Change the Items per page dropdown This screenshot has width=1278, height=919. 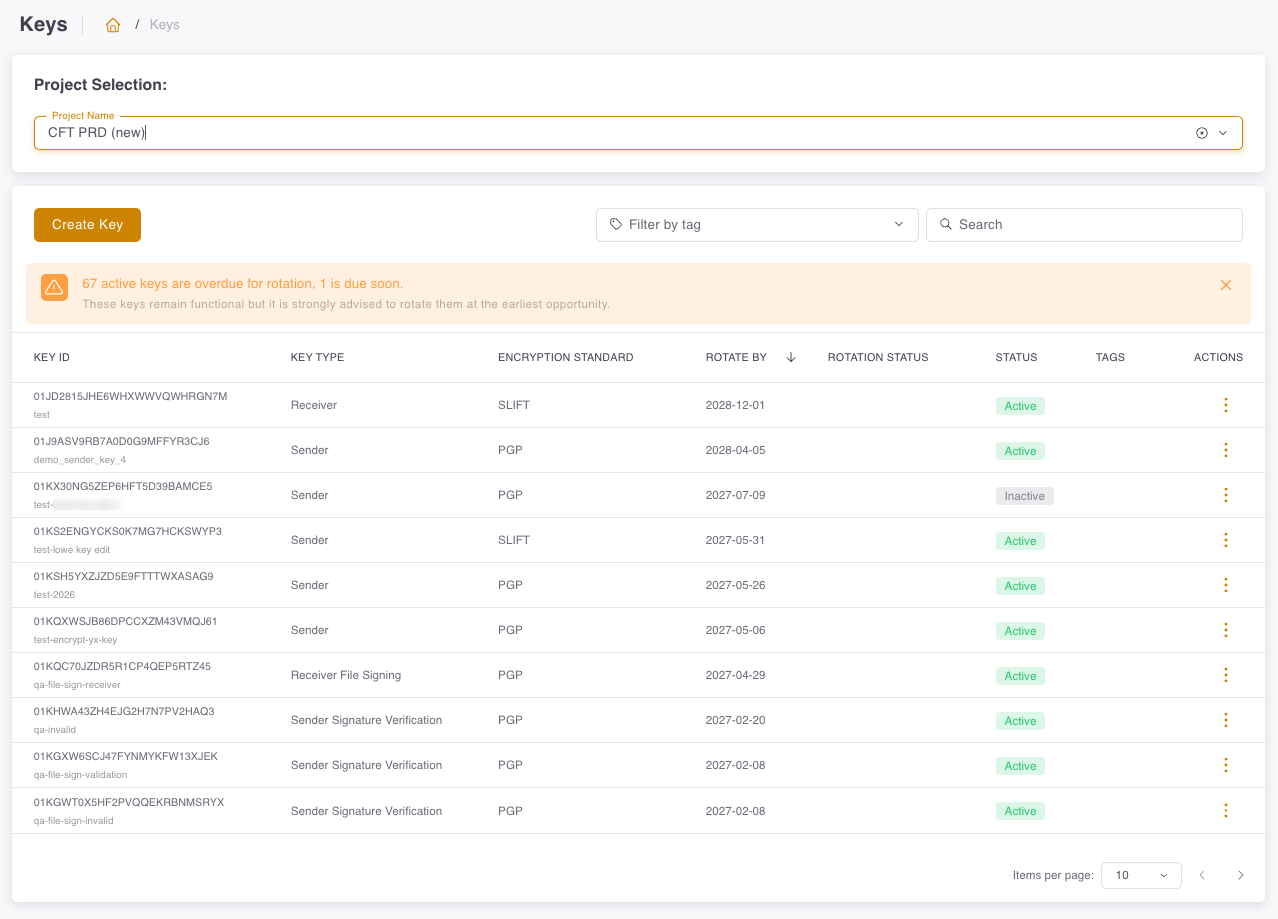(x=1141, y=875)
